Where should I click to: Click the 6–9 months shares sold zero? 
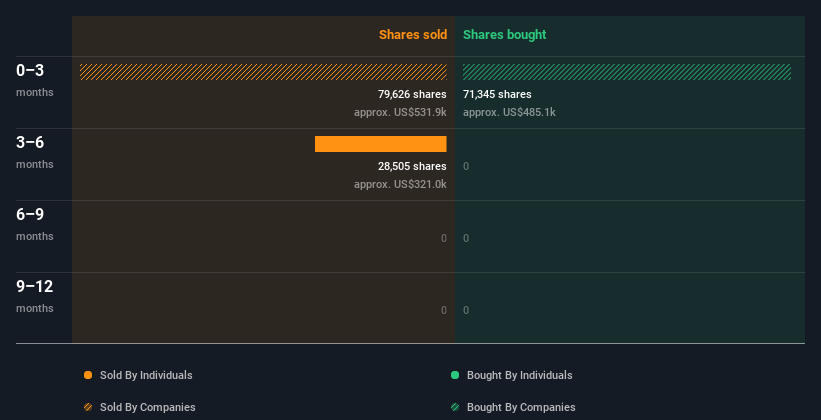point(444,238)
